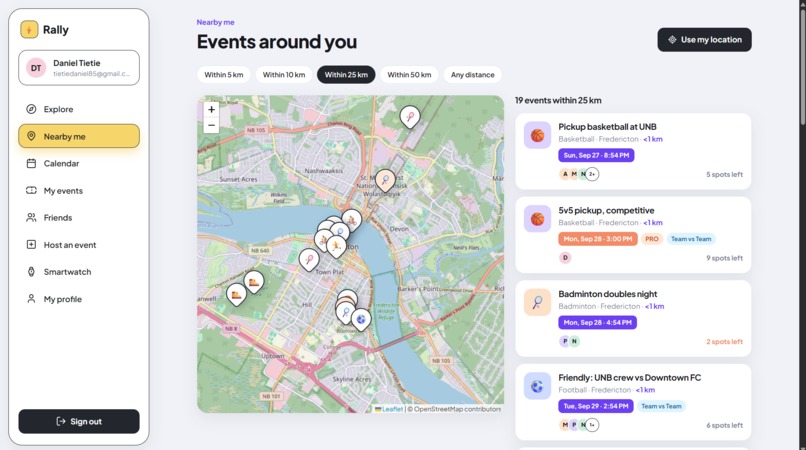Click the Tue, Sep 29 2:54 PM badge
Viewport: 806px width, 450px height.
[596, 406]
